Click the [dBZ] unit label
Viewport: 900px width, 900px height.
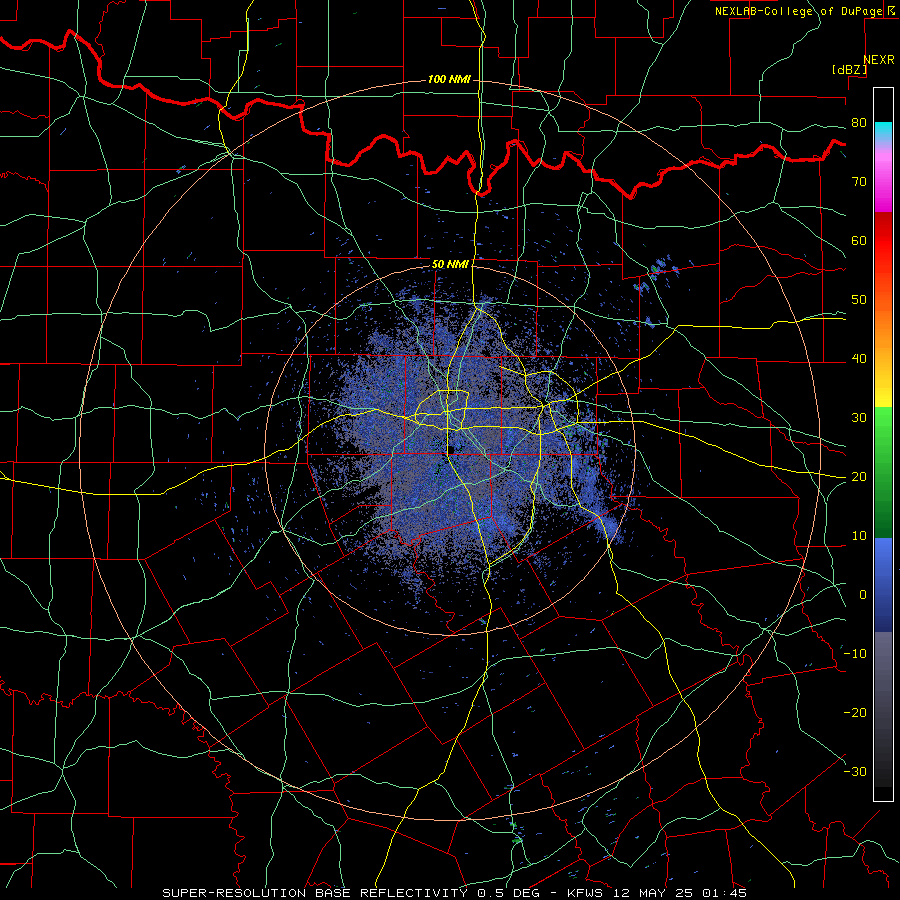click(849, 70)
